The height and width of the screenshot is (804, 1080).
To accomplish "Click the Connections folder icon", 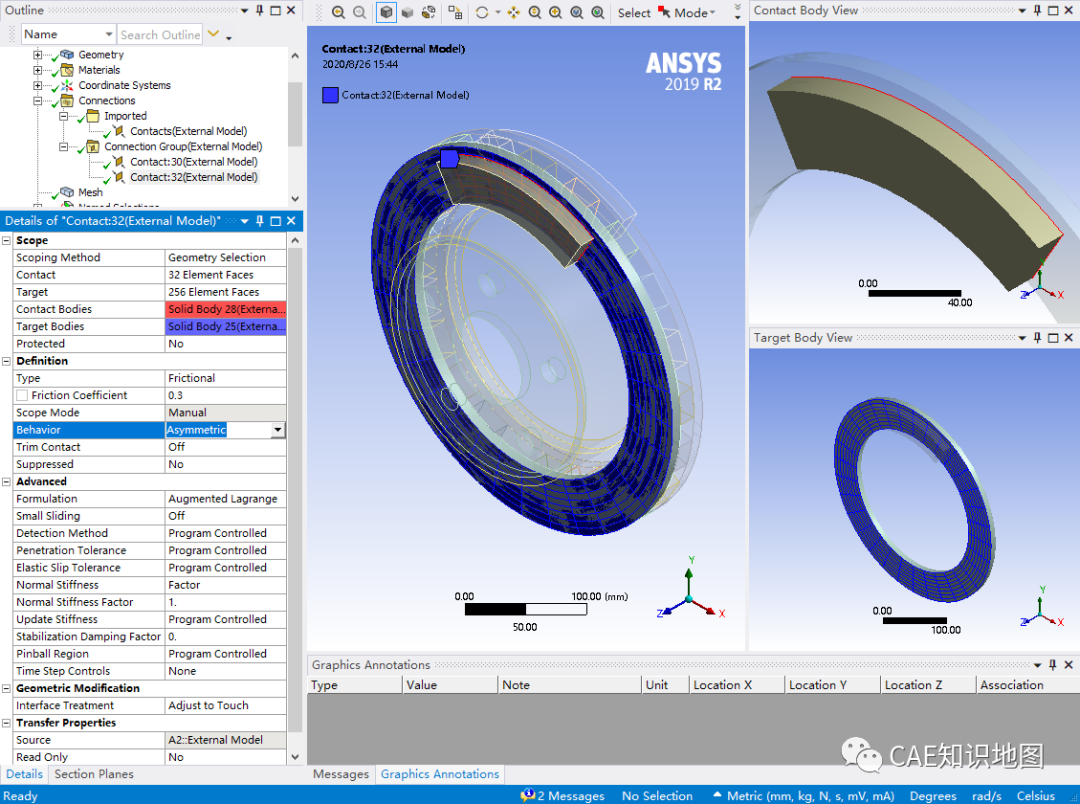I will [67, 101].
